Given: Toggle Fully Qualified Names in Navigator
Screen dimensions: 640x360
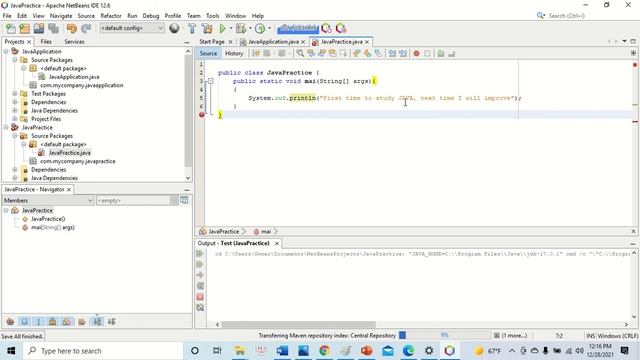Looking at the screenshot, I should pos(82,322).
